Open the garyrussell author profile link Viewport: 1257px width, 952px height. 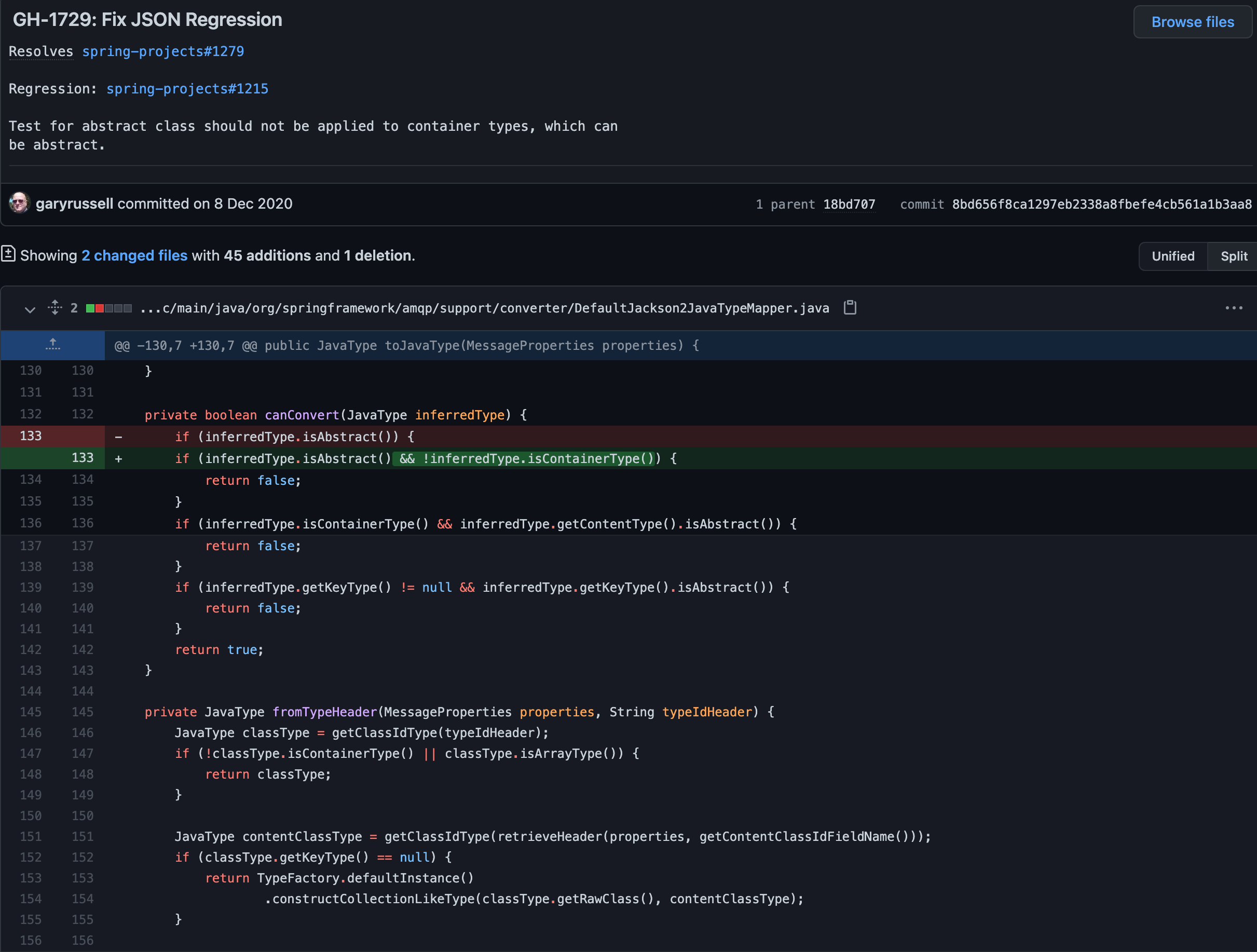pyautogui.click(x=74, y=203)
